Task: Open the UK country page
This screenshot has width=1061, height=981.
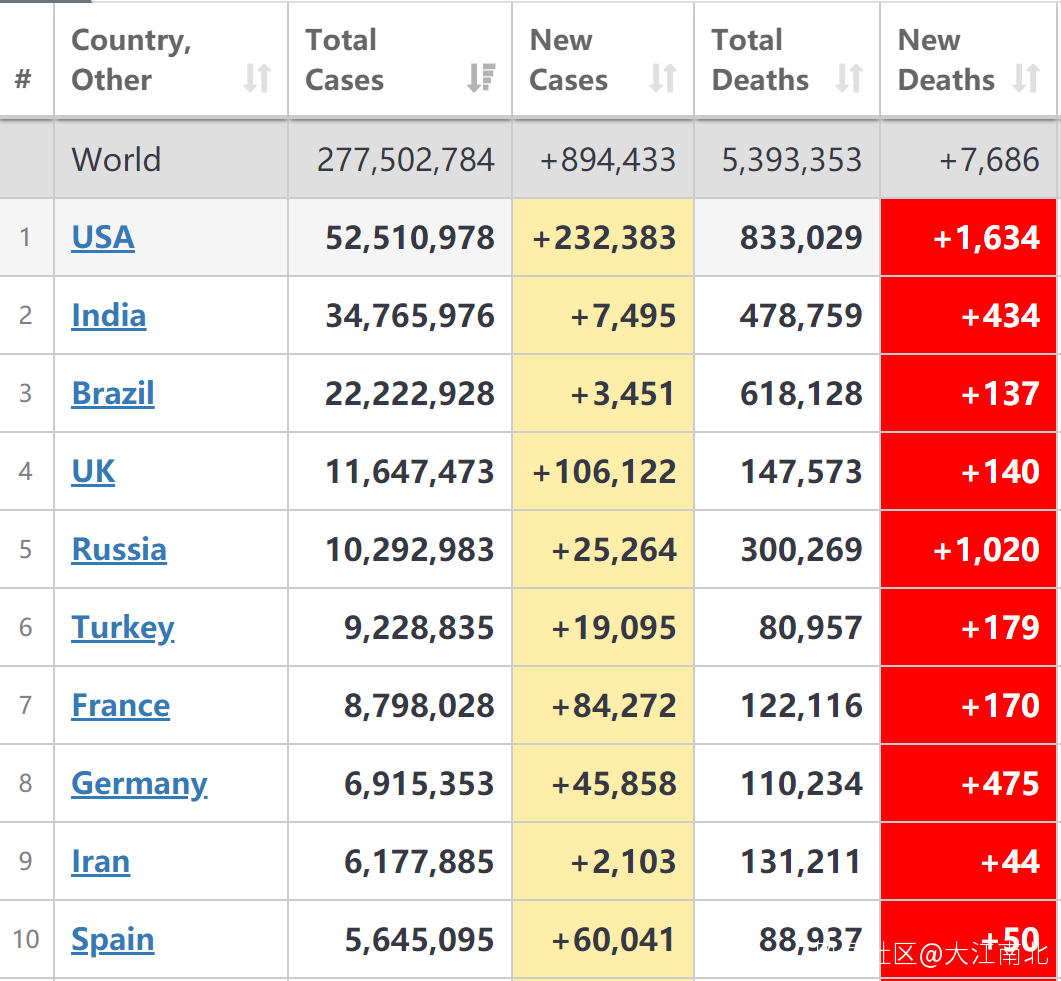Action: (93, 471)
